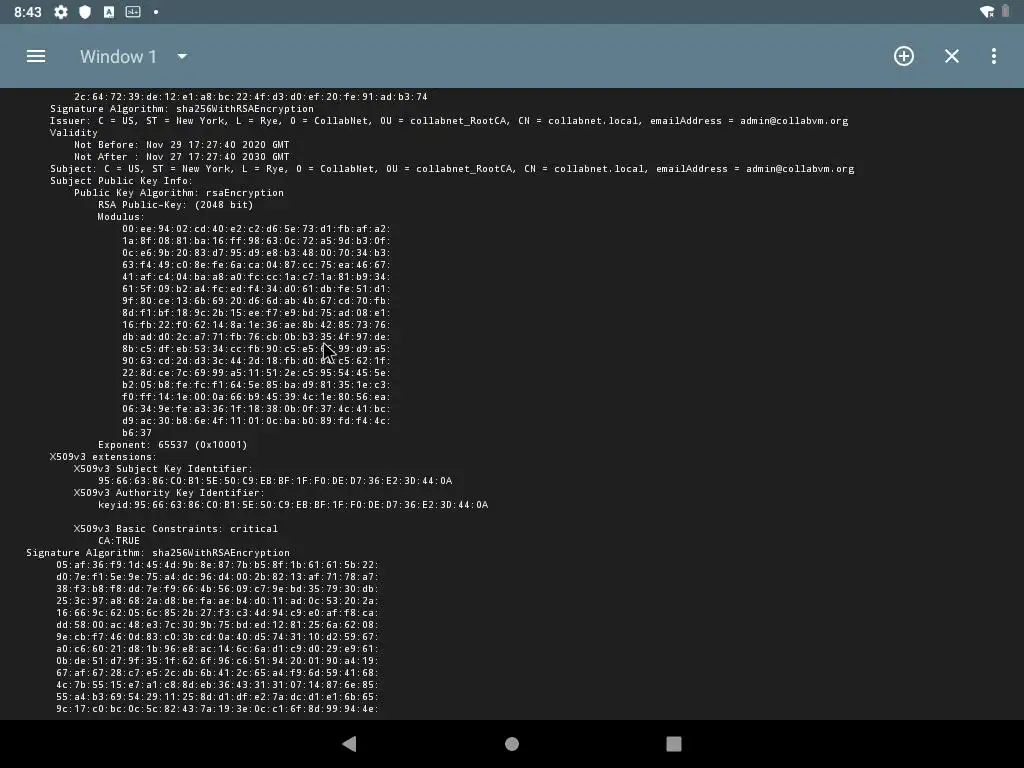This screenshot has width=1024, height=768.
Task: Tap the Android home button
Action: pyautogui.click(x=512, y=744)
